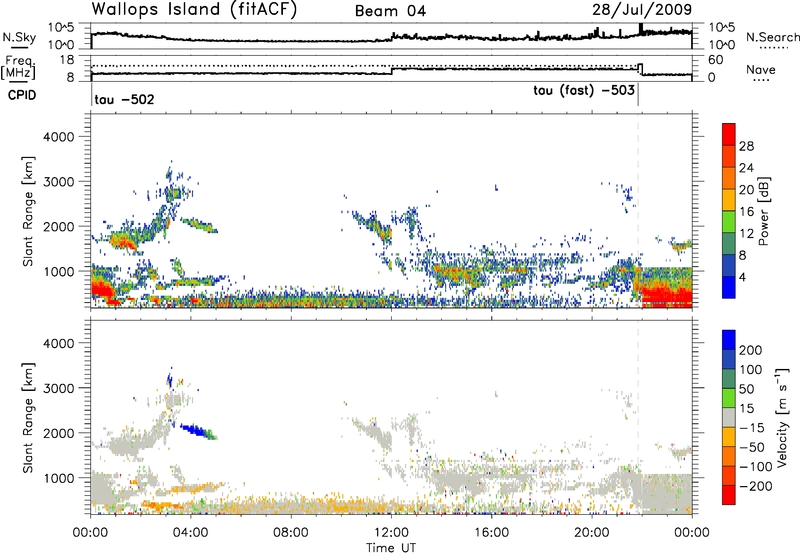
Task: Pick the light green 12–16 dB colorbar segment
Action: coord(729,222)
